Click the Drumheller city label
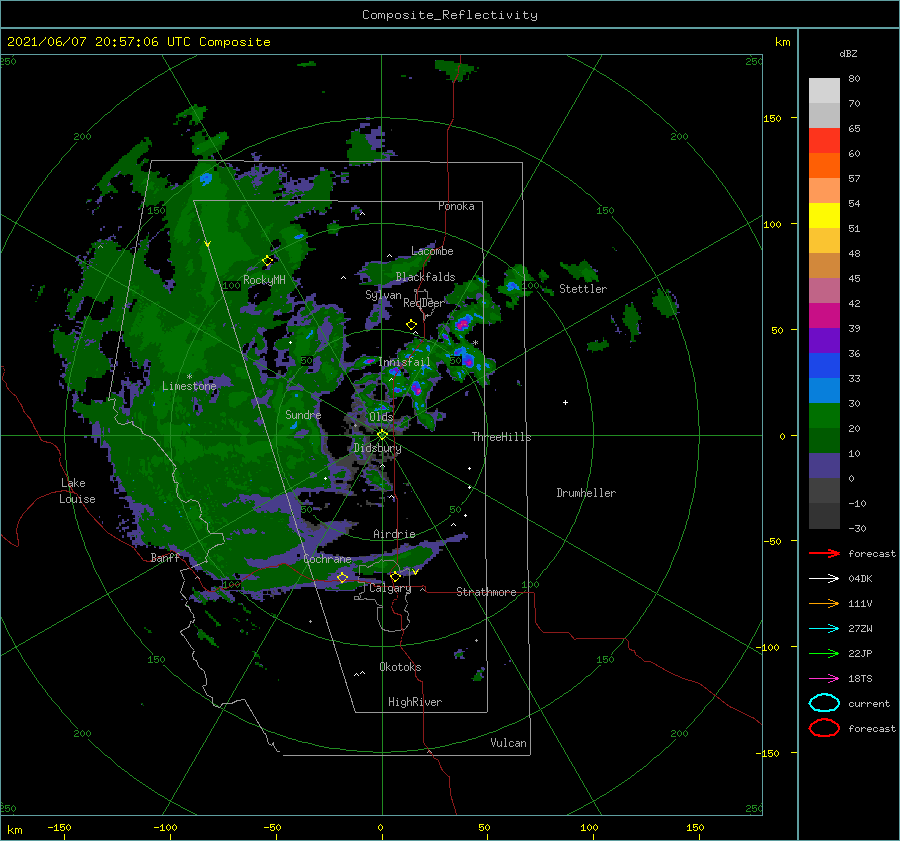This screenshot has width=900, height=841. [586, 493]
